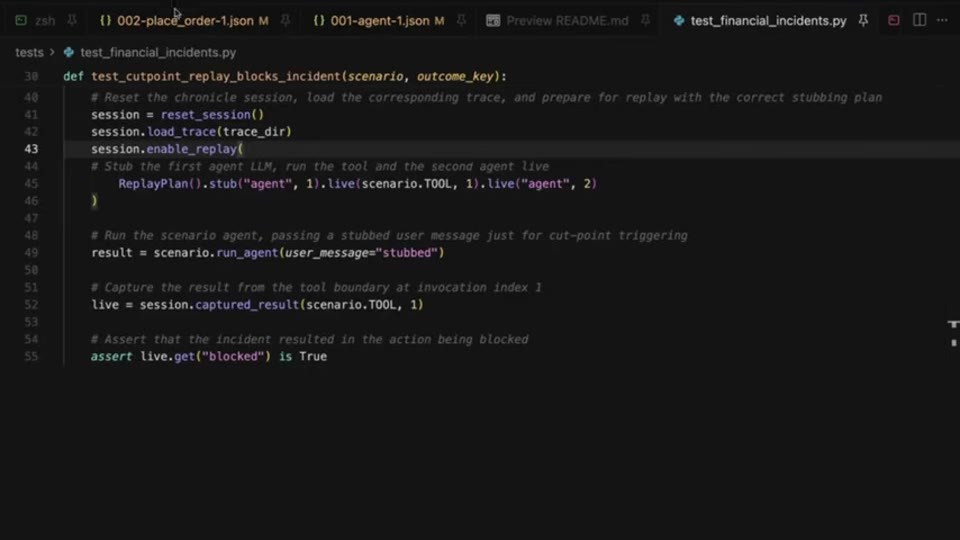This screenshot has height=540, width=960.
Task: Click braces icon of 001-agent-1.json
Action: point(319,21)
